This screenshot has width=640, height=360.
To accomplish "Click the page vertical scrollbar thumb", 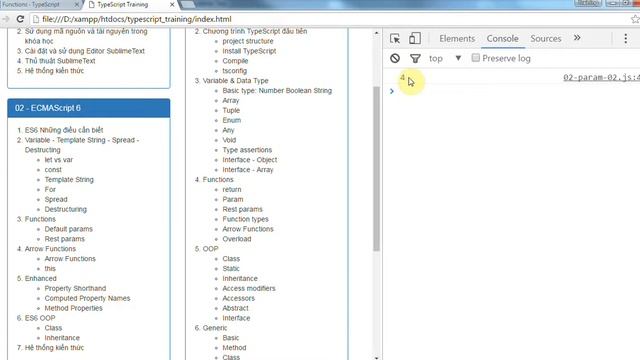I will click(x=376, y=169).
